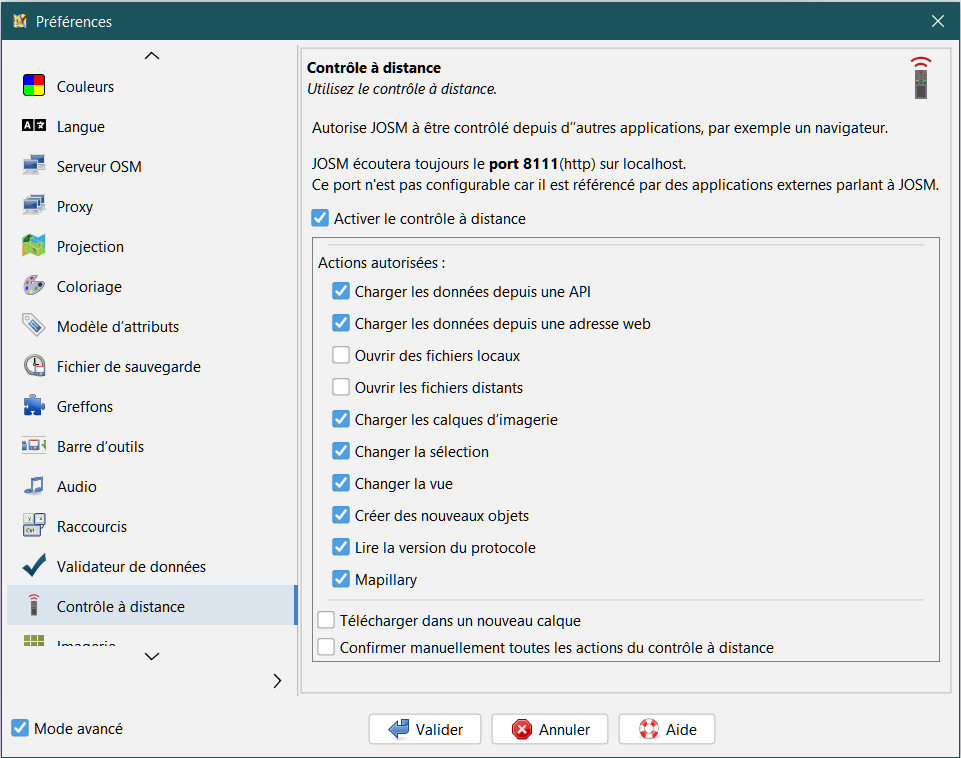Open Validateur de données checkmark icon
This screenshot has width=961, height=758.
tap(34, 567)
